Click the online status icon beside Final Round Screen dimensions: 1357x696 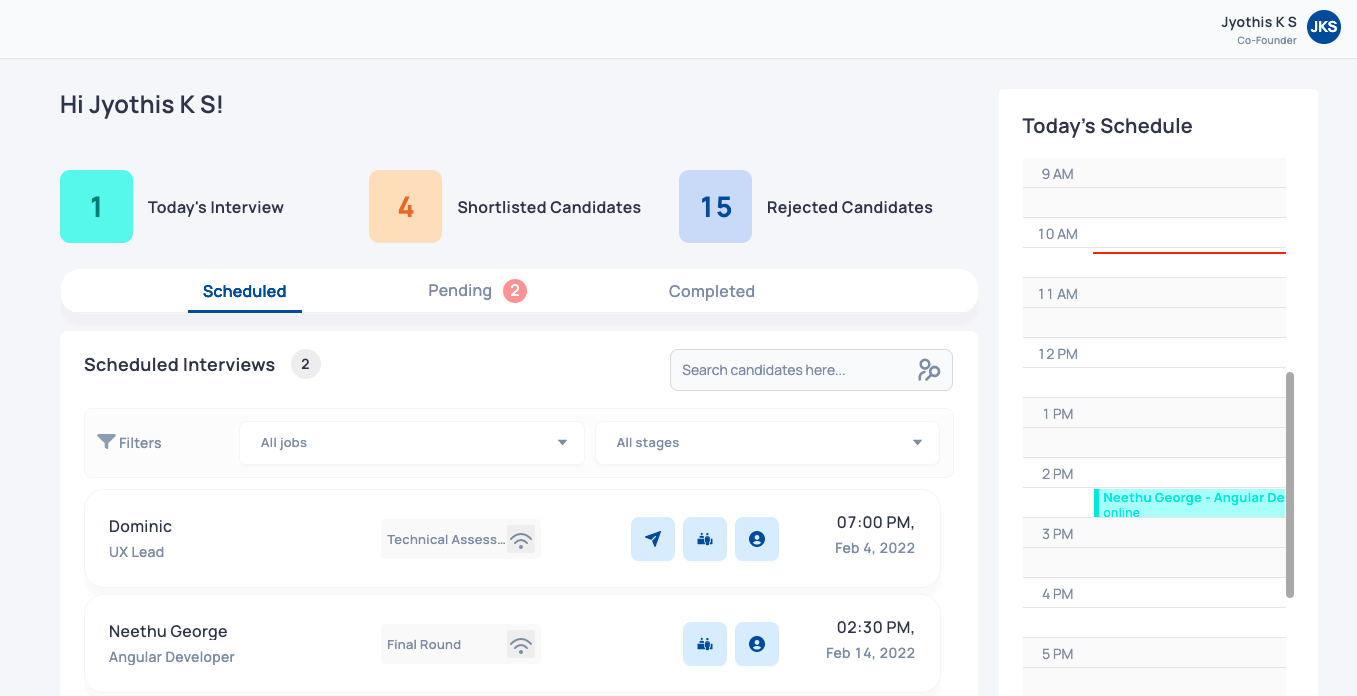521,644
